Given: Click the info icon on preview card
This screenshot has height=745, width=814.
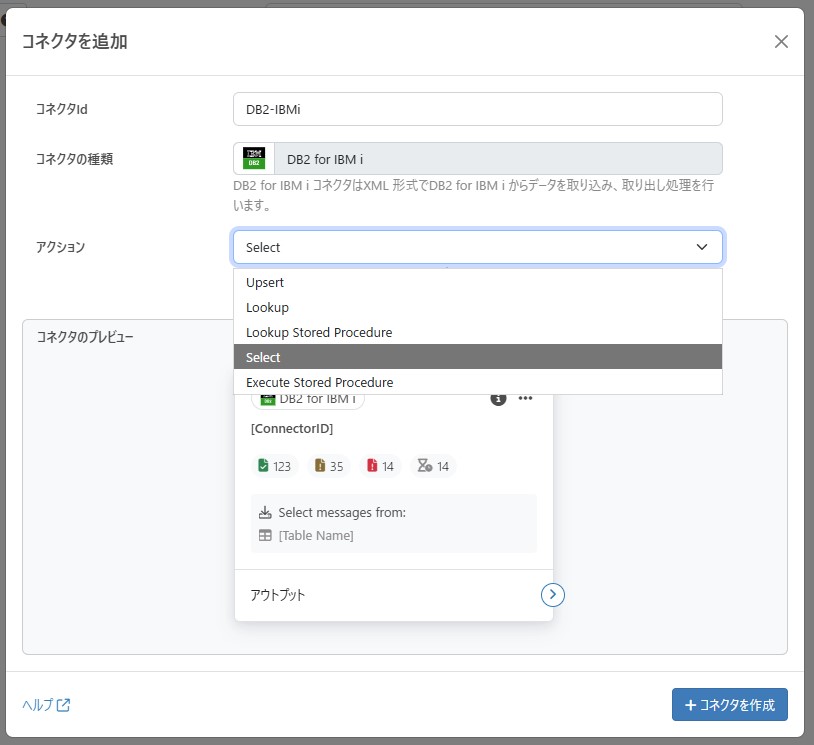Looking at the screenshot, I should point(498,399).
